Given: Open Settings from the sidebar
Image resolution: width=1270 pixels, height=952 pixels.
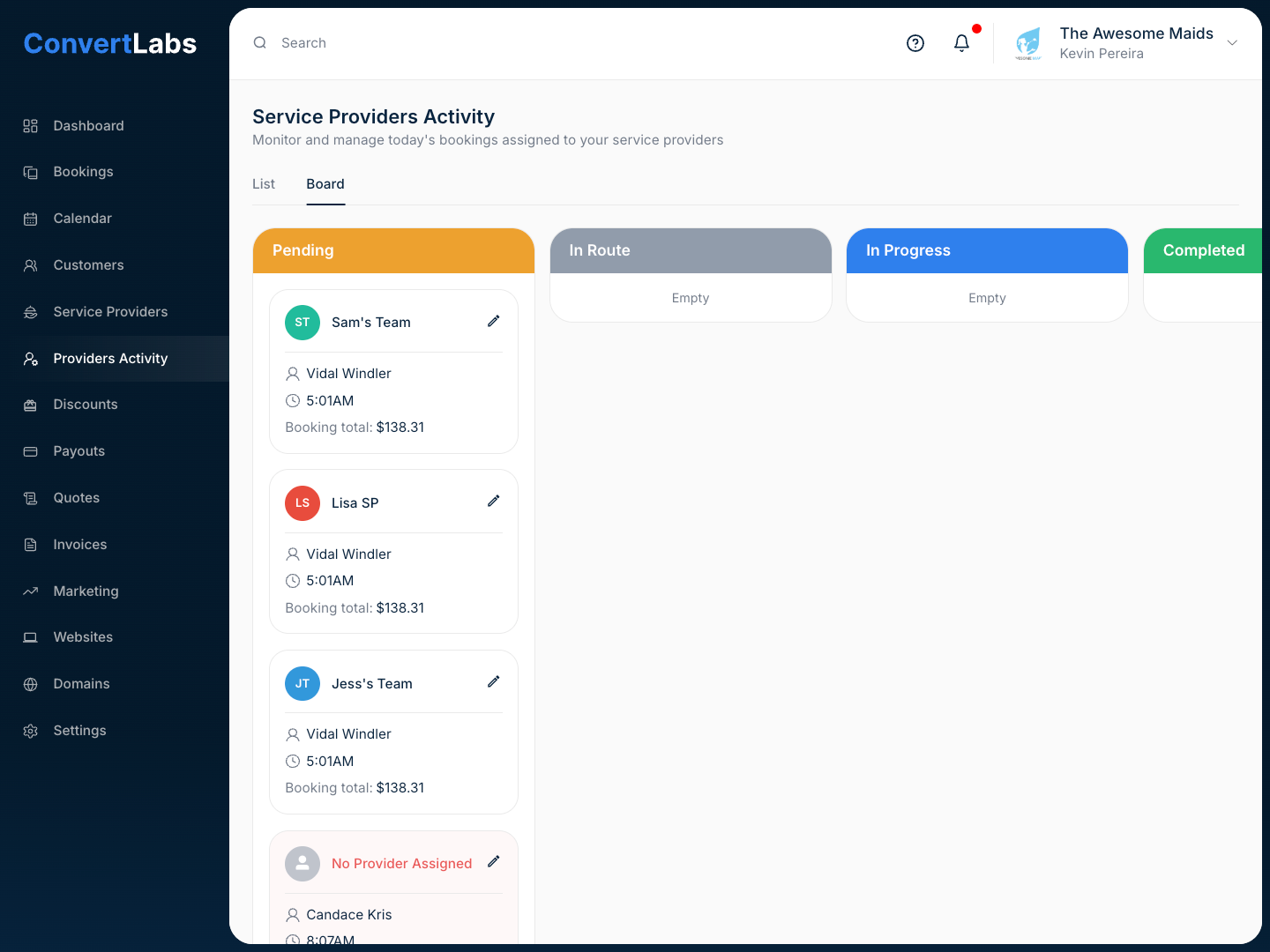Looking at the screenshot, I should (x=115, y=731).
